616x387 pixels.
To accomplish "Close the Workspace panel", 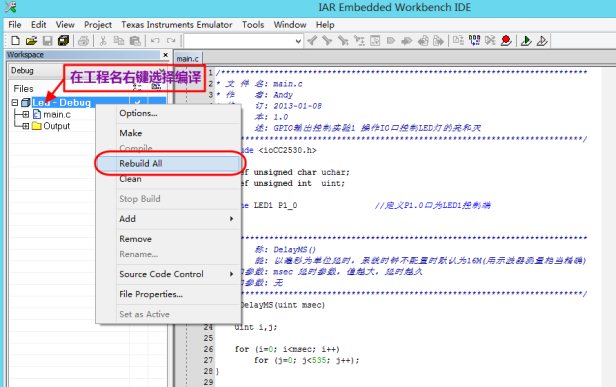I will point(165,55).
